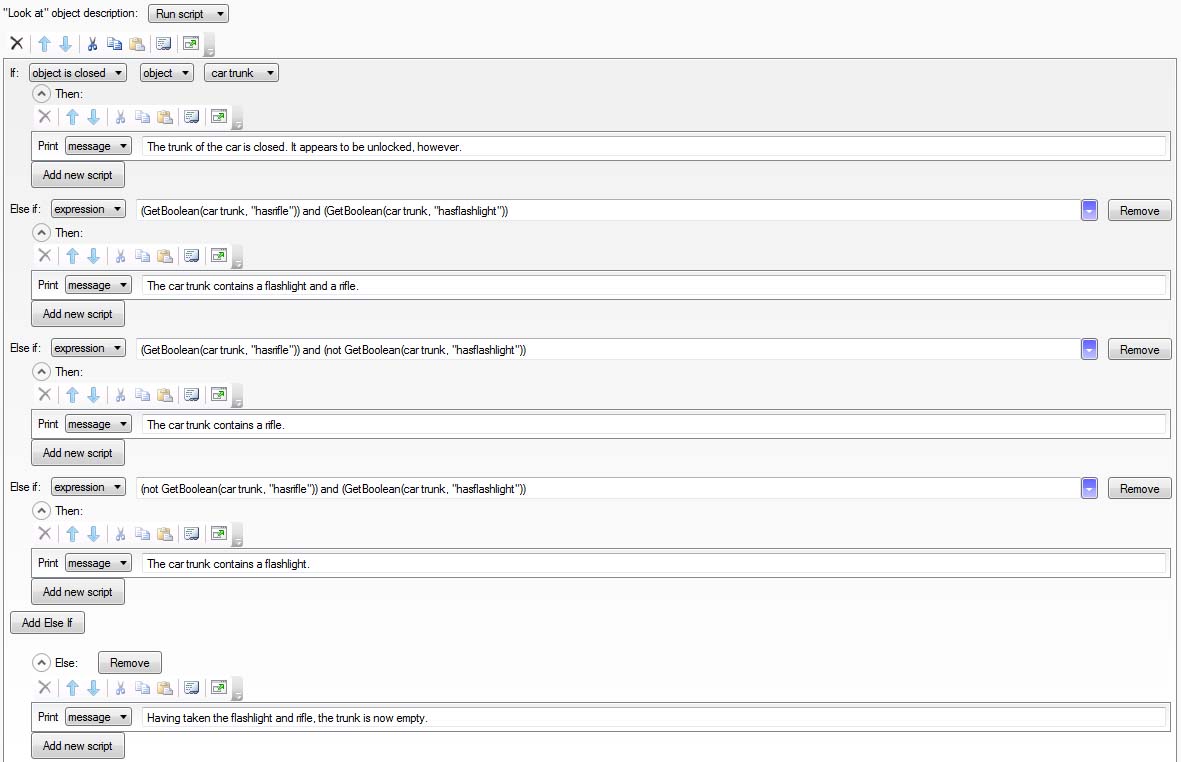The image size is (1181, 762).
Task: Open the "car trunk" object dropdown
Action: tap(241, 73)
